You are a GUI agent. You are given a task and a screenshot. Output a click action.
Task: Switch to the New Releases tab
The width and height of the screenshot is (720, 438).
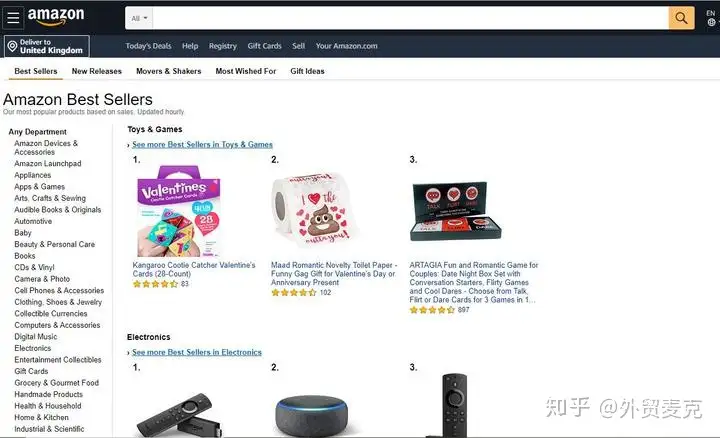point(96,71)
